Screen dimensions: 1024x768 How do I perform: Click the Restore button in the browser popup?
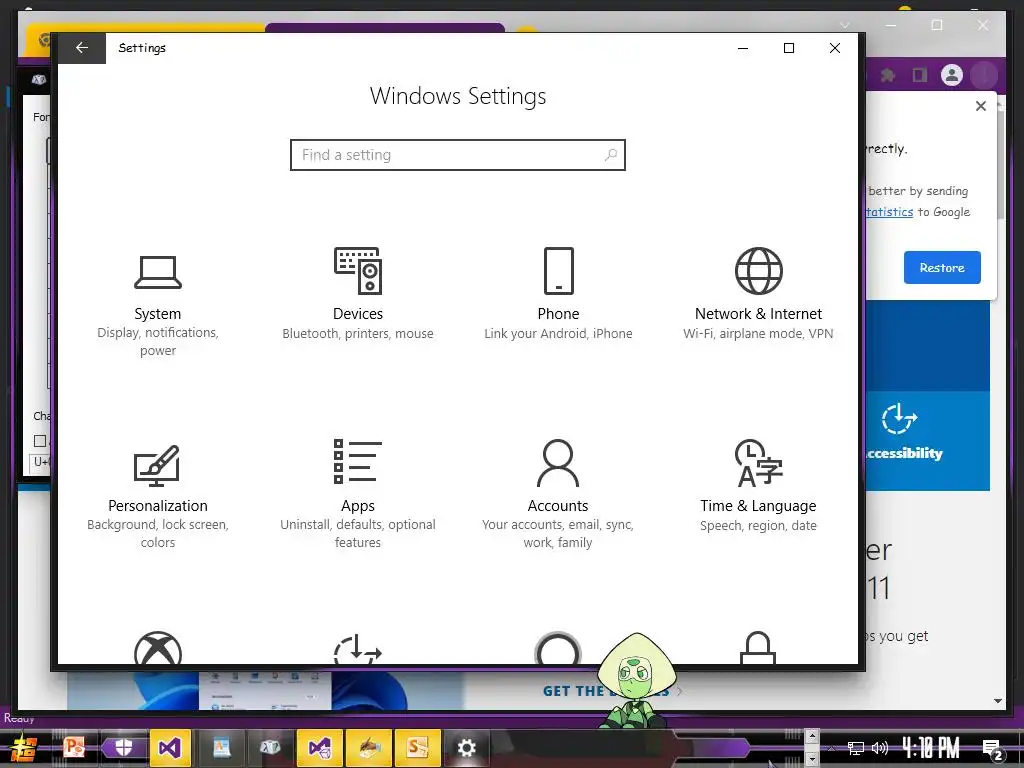tap(942, 268)
